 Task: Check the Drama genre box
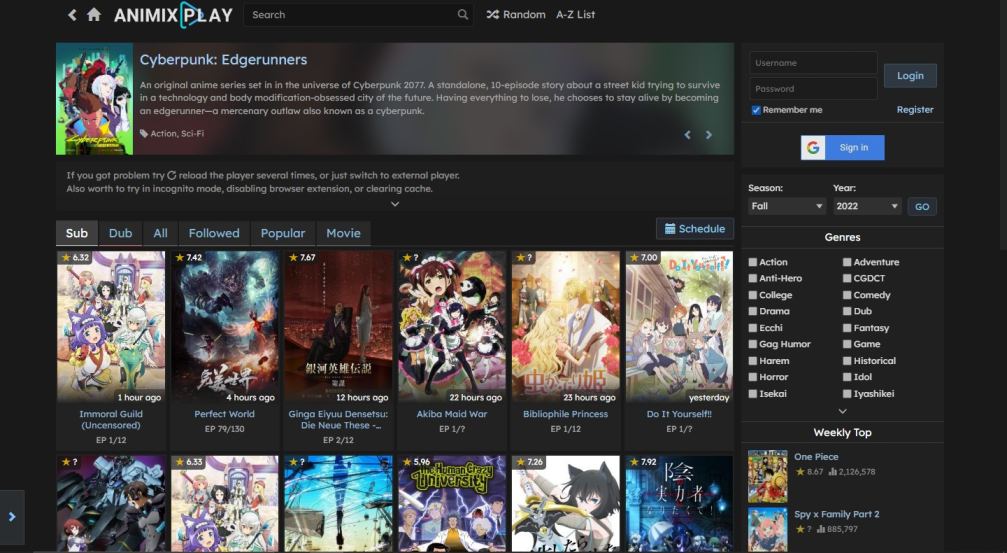point(753,311)
